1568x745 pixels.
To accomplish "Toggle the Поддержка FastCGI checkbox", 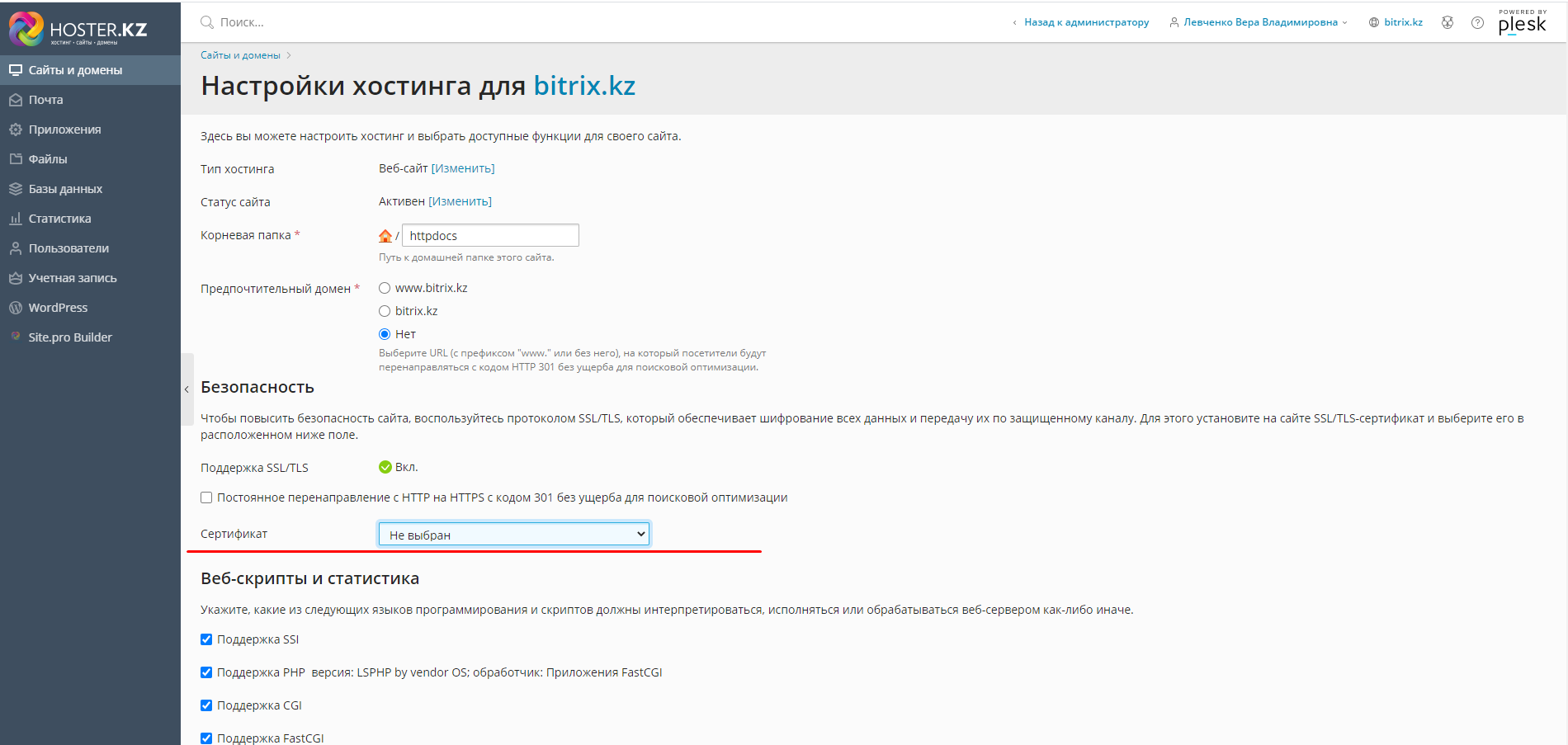I will tap(206, 738).
